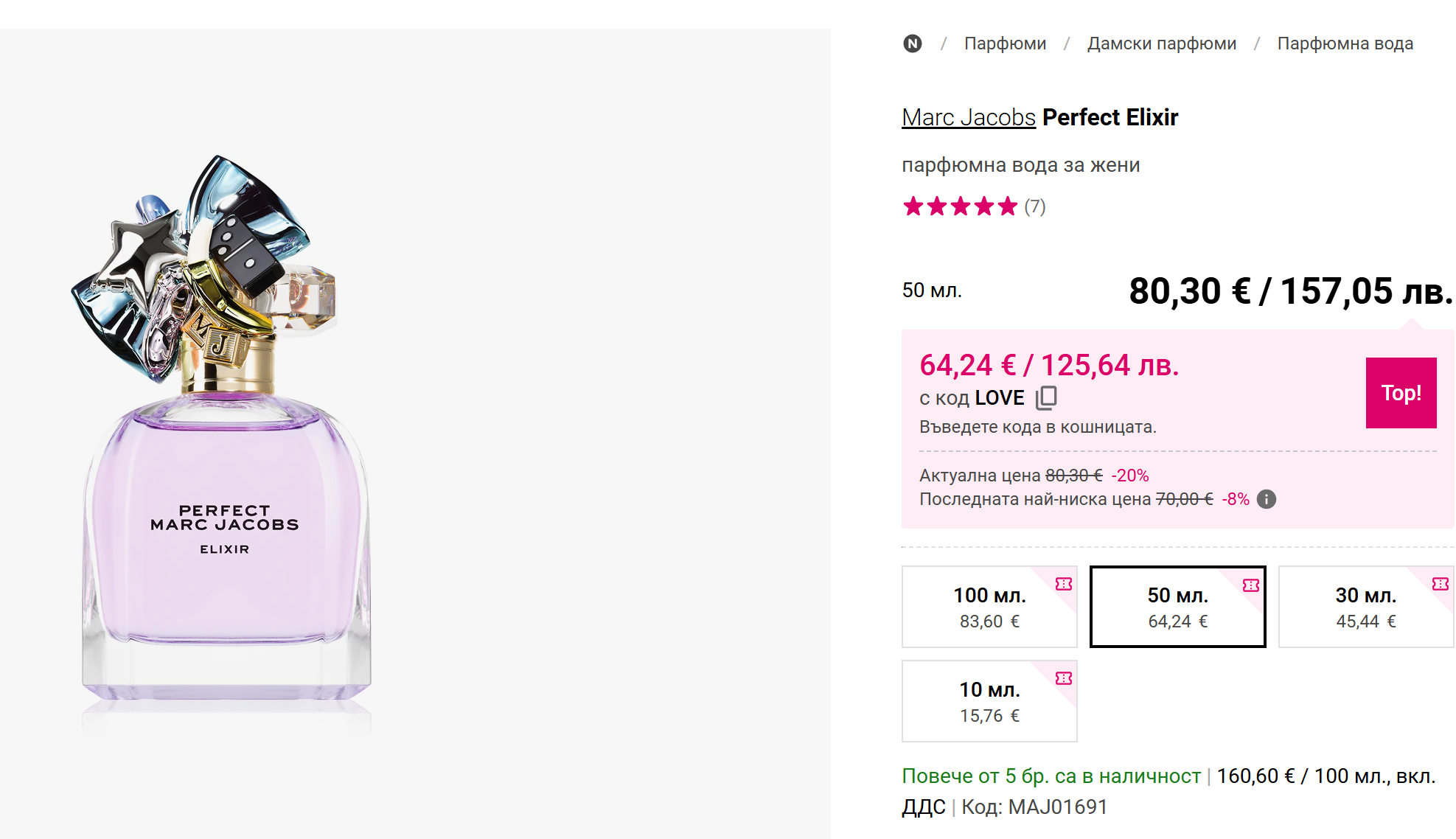Screen dimensions: 1456x839
Task: Copy the LOVE promo code icon
Action: tap(1046, 398)
